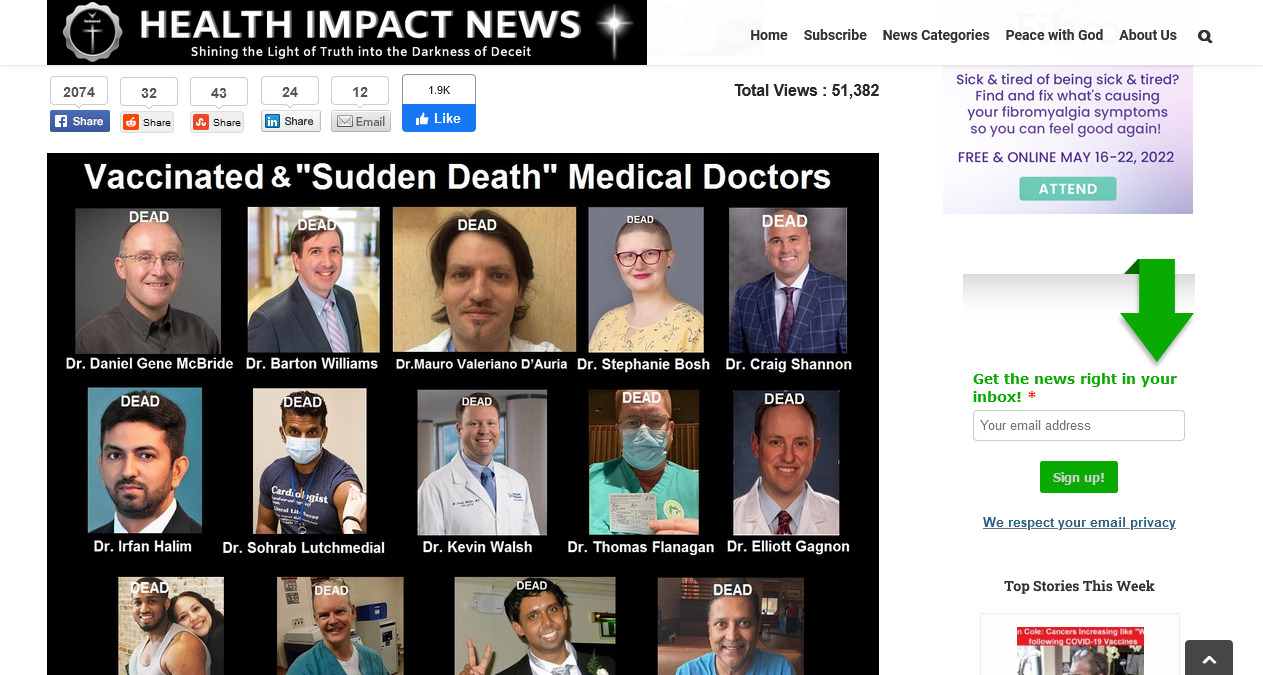Click the Top Stories thumbnail image
This screenshot has height=675, width=1263.
(1079, 650)
